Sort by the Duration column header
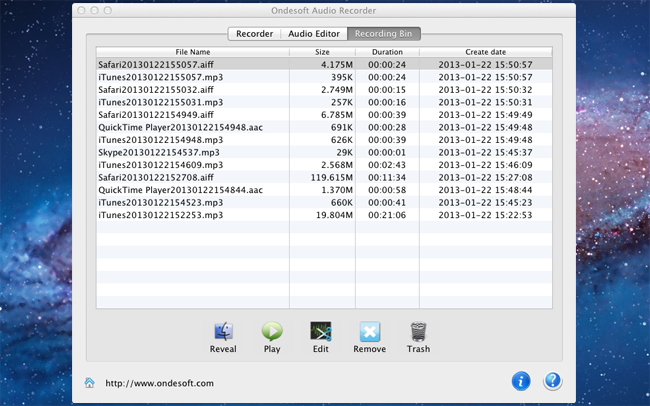The height and width of the screenshot is (406, 650). [387, 52]
